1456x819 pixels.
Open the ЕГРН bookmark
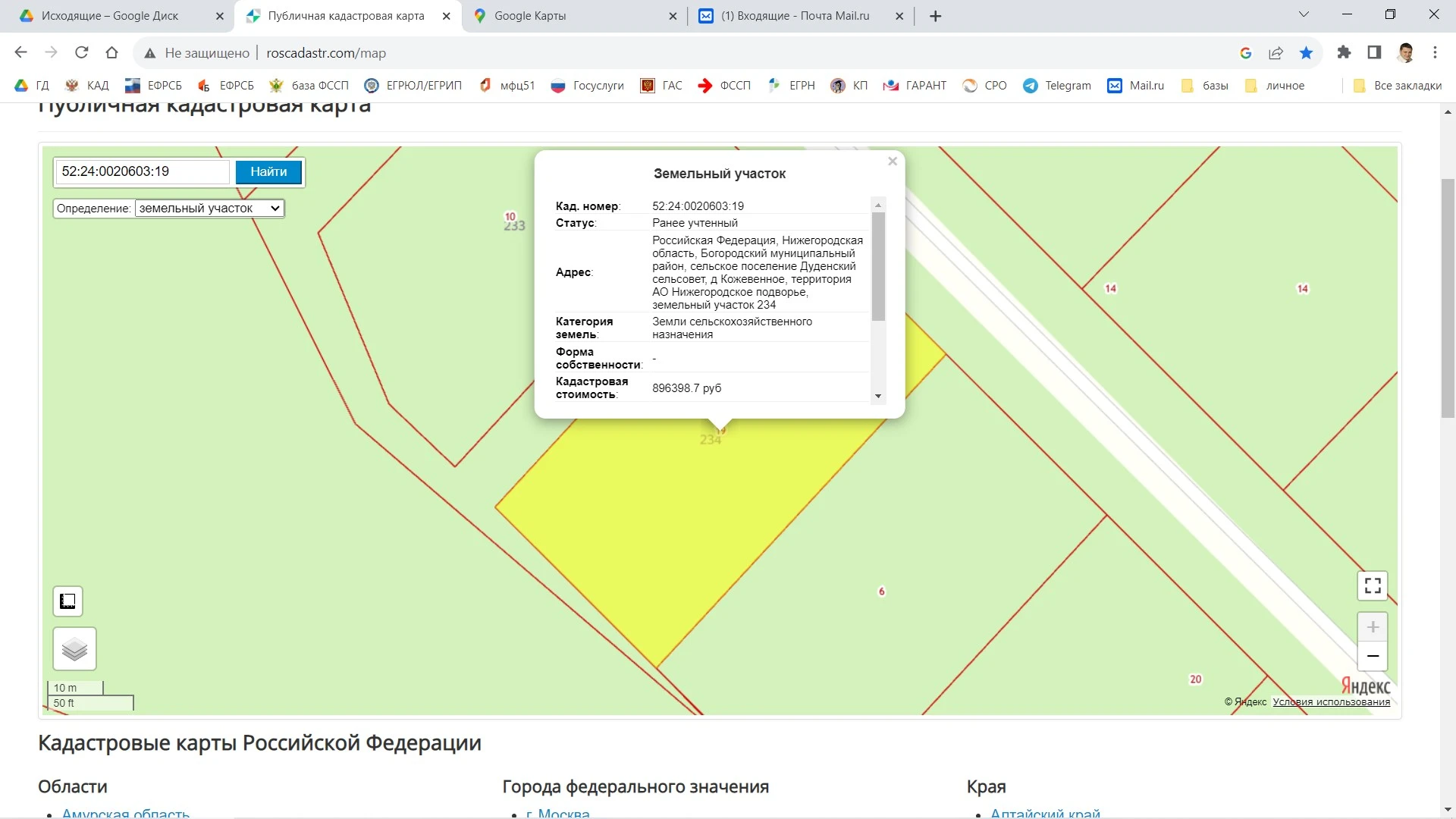(792, 86)
